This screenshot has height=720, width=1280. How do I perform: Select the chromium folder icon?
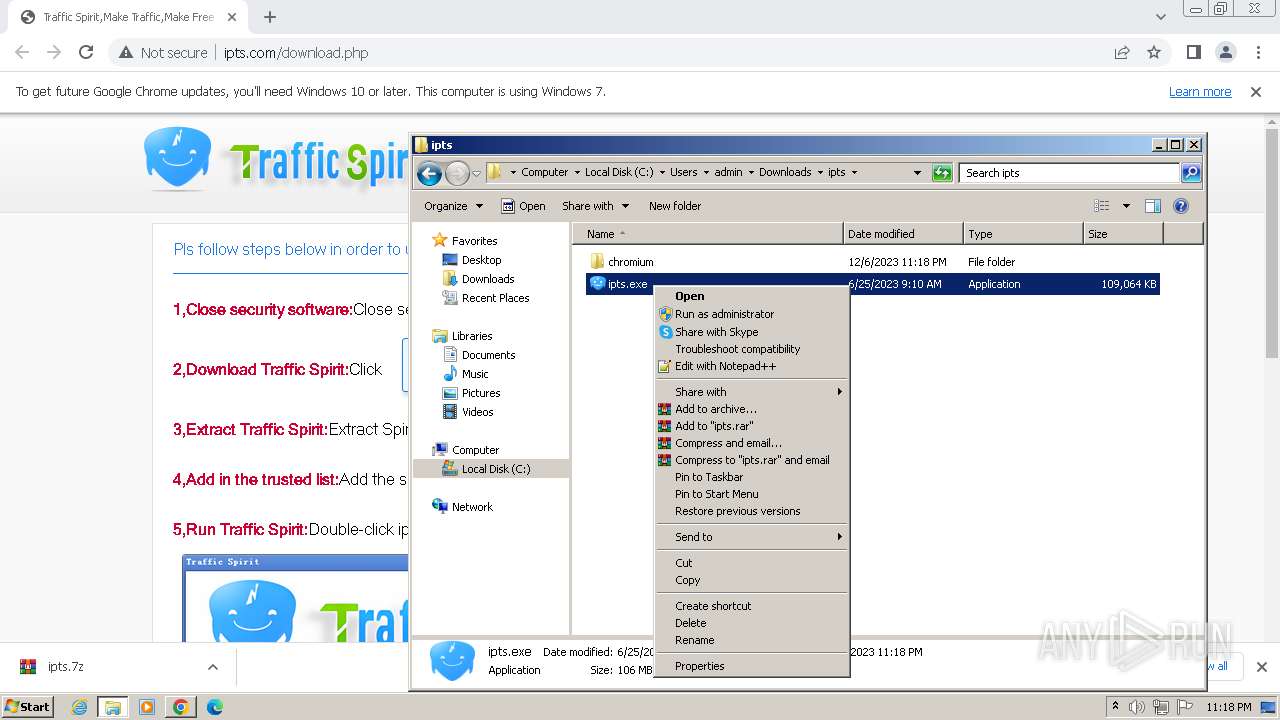coord(597,262)
